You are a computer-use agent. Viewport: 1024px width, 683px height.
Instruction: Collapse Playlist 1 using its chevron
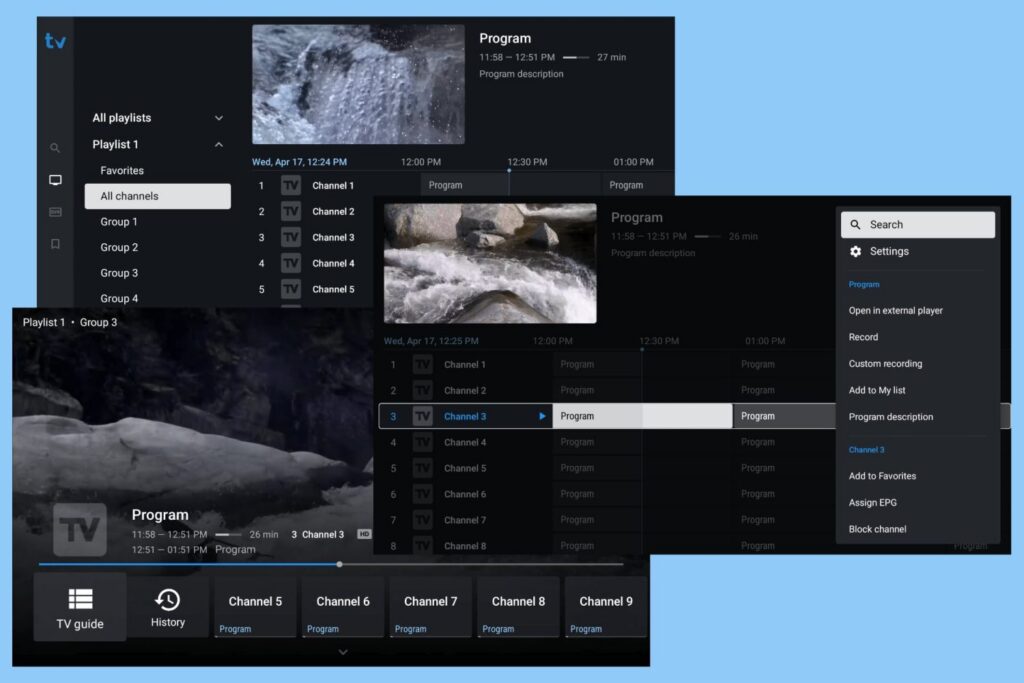(x=219, y=144)
